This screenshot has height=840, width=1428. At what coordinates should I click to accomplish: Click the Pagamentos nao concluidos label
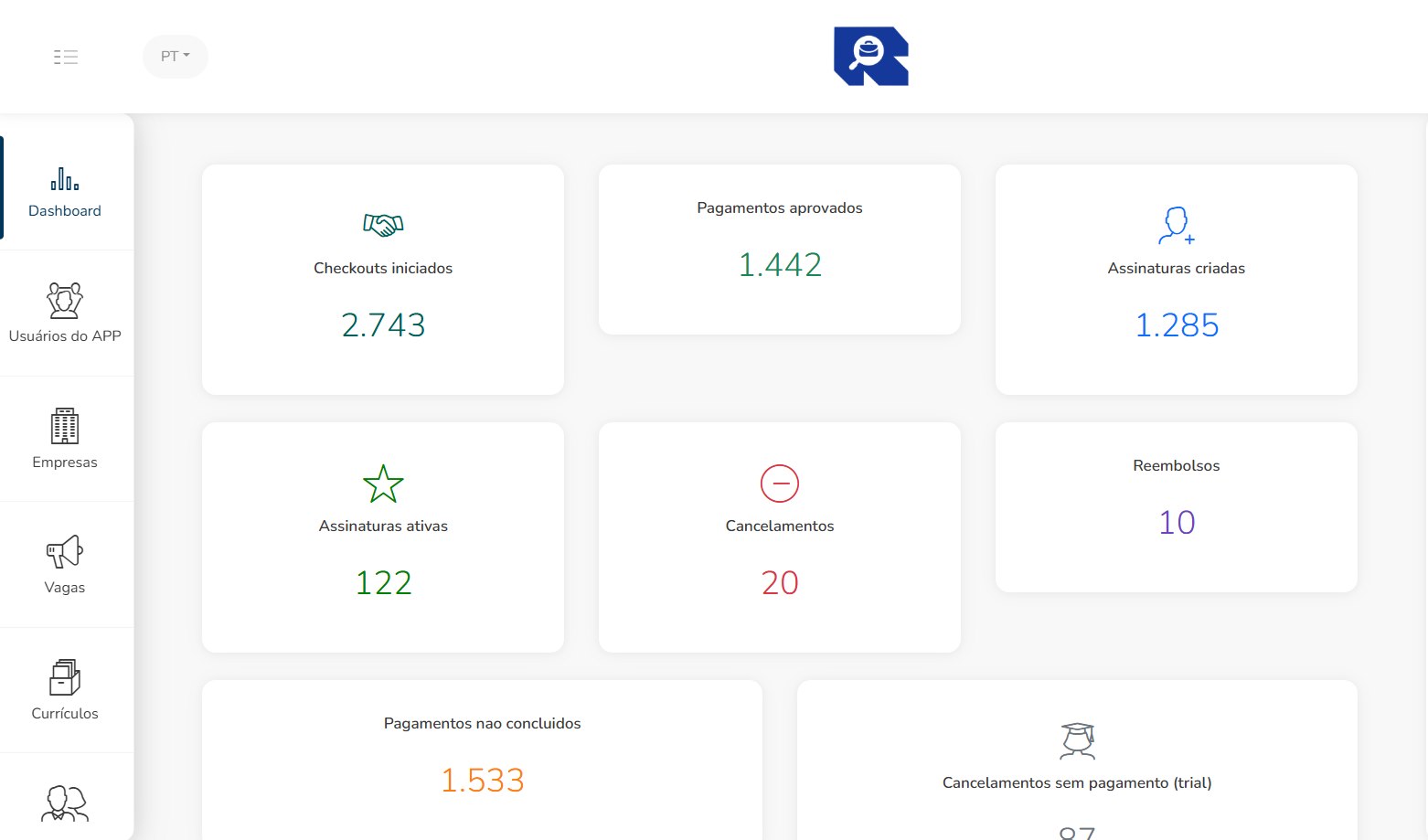482,723
